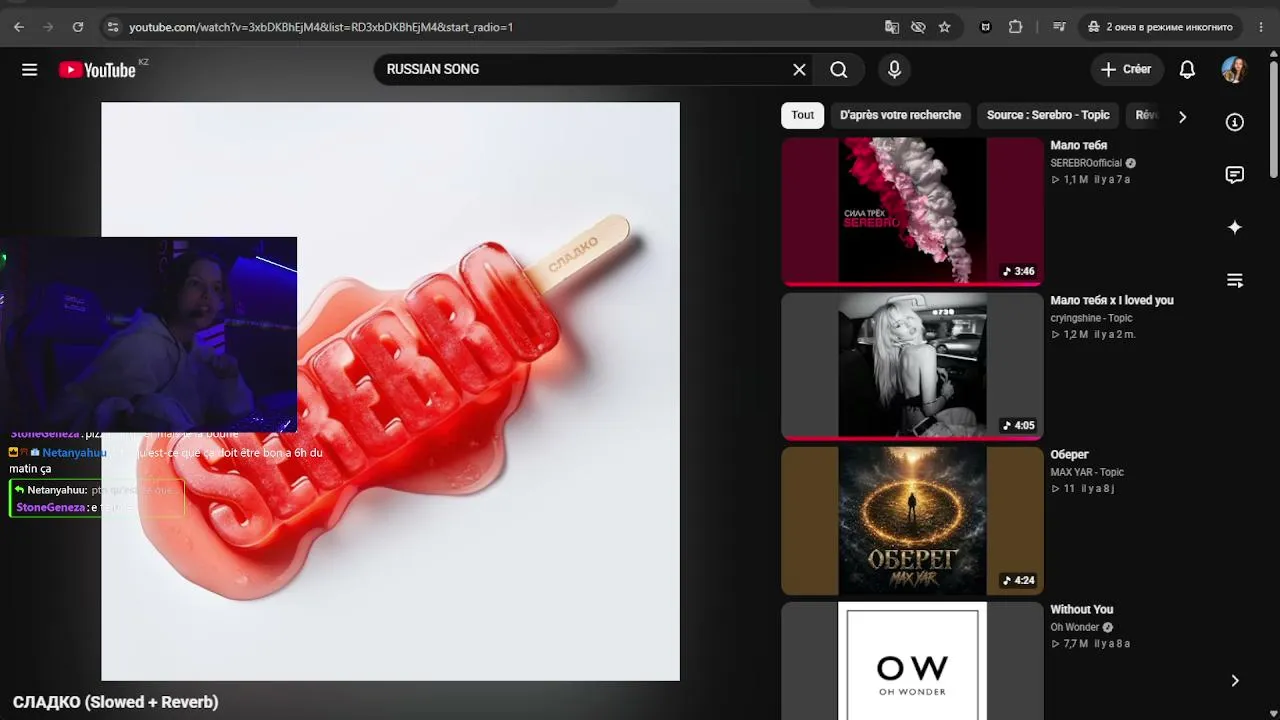Clear the search query with the X
Screen dimensions: 1280x720
799,69
